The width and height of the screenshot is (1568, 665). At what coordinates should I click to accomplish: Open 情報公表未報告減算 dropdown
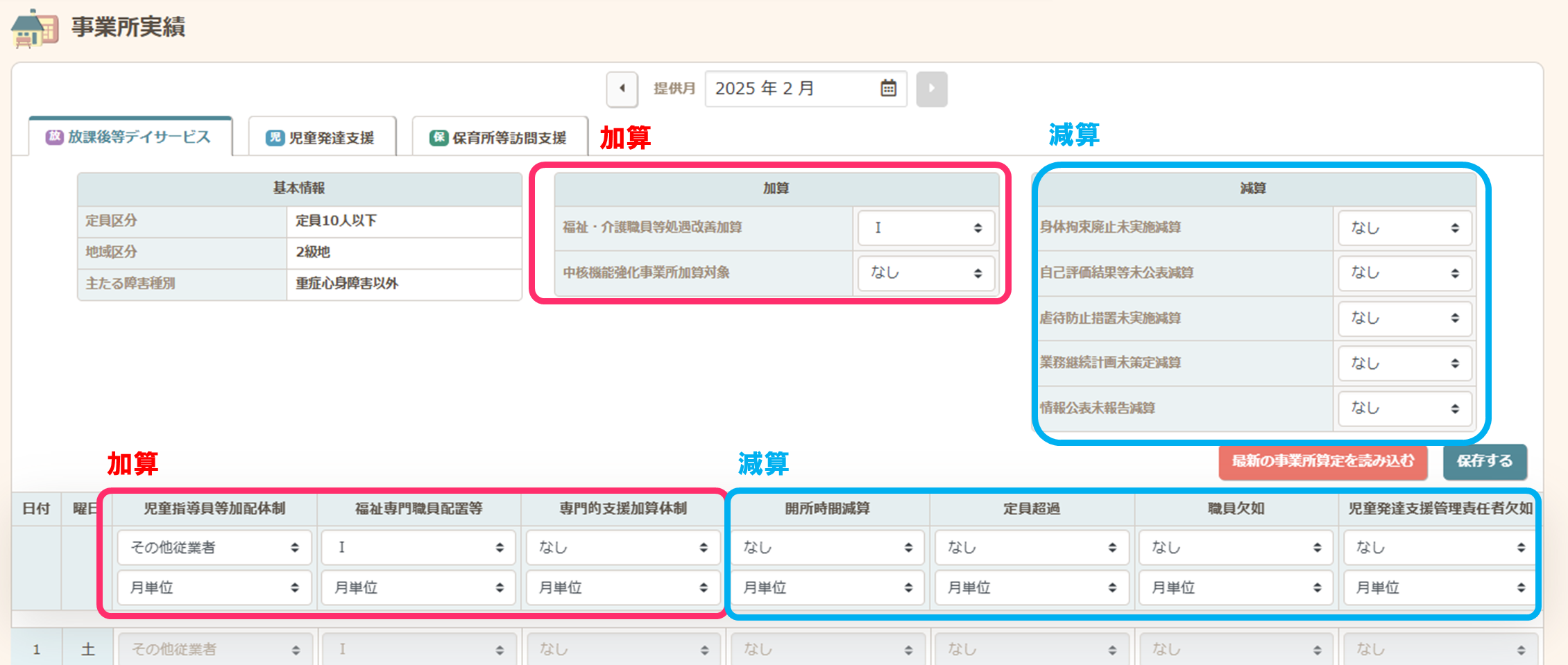click(x=1404, y=408)
